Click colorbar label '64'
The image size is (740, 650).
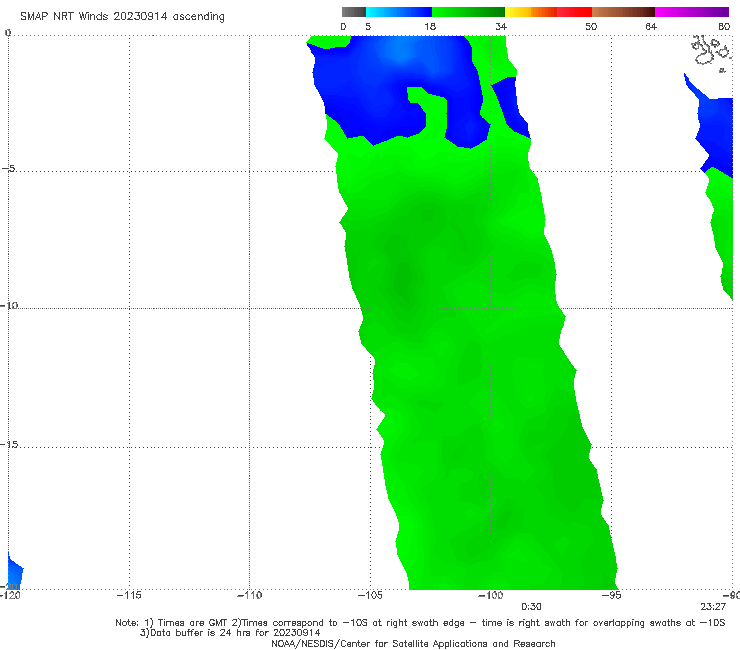coord(651,26)
